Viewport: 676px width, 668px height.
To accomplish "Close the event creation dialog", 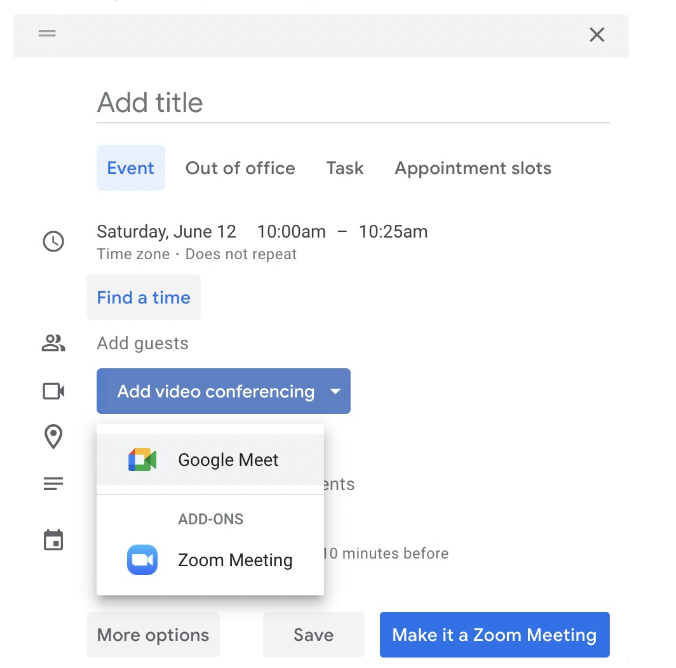I will 597,34.
